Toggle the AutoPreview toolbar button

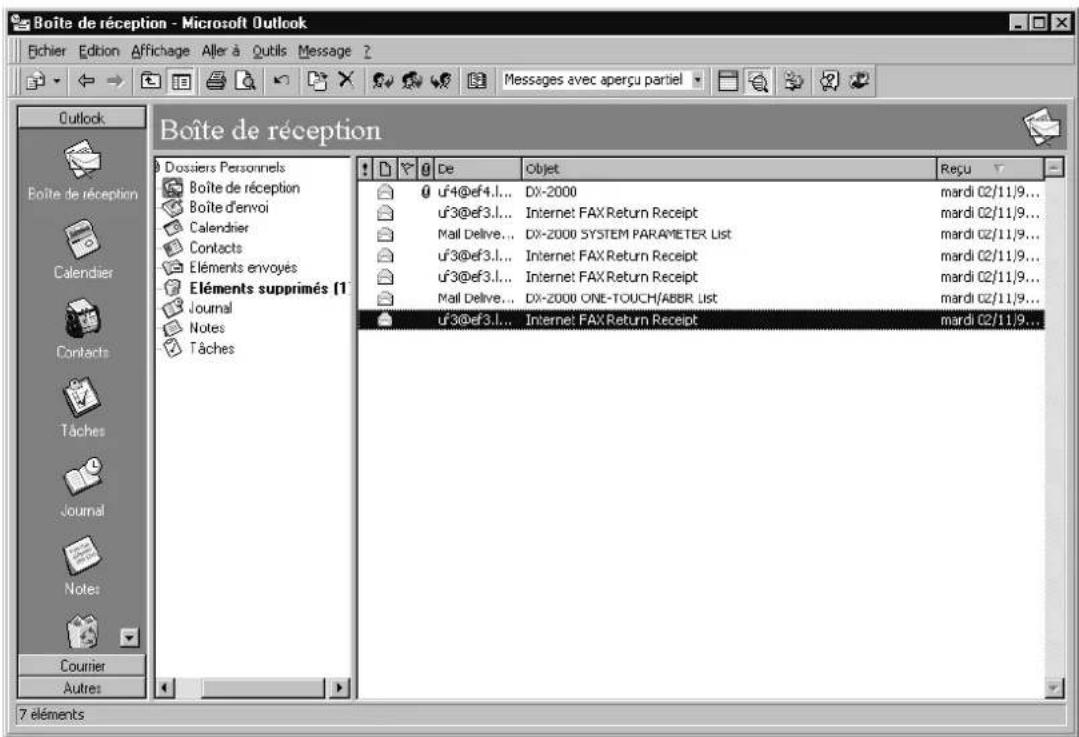pyautogui.click(x=758, y=81)
